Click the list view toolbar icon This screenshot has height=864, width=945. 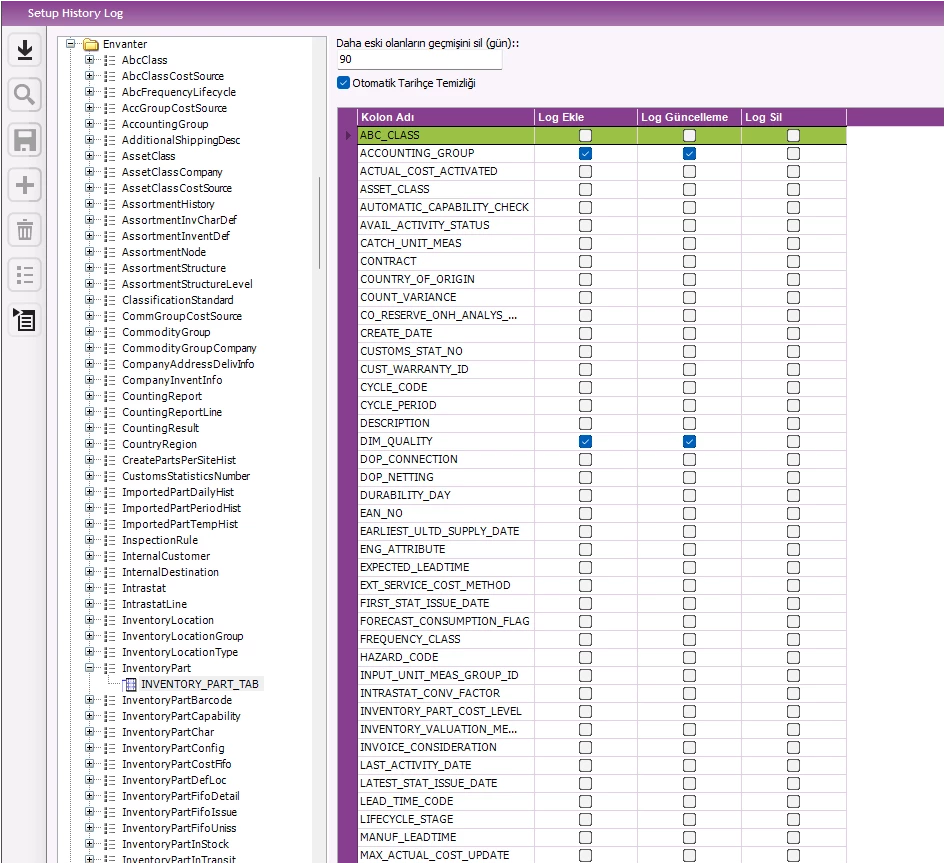[x=25, y=275]
